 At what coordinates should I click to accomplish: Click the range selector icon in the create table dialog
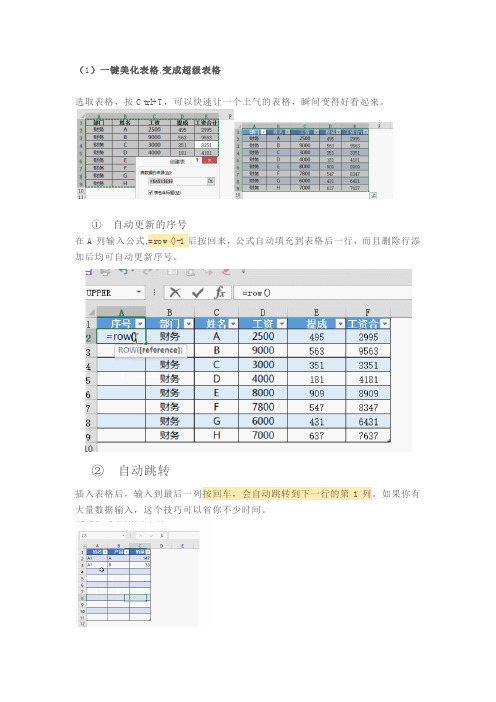tap(210, 180)
